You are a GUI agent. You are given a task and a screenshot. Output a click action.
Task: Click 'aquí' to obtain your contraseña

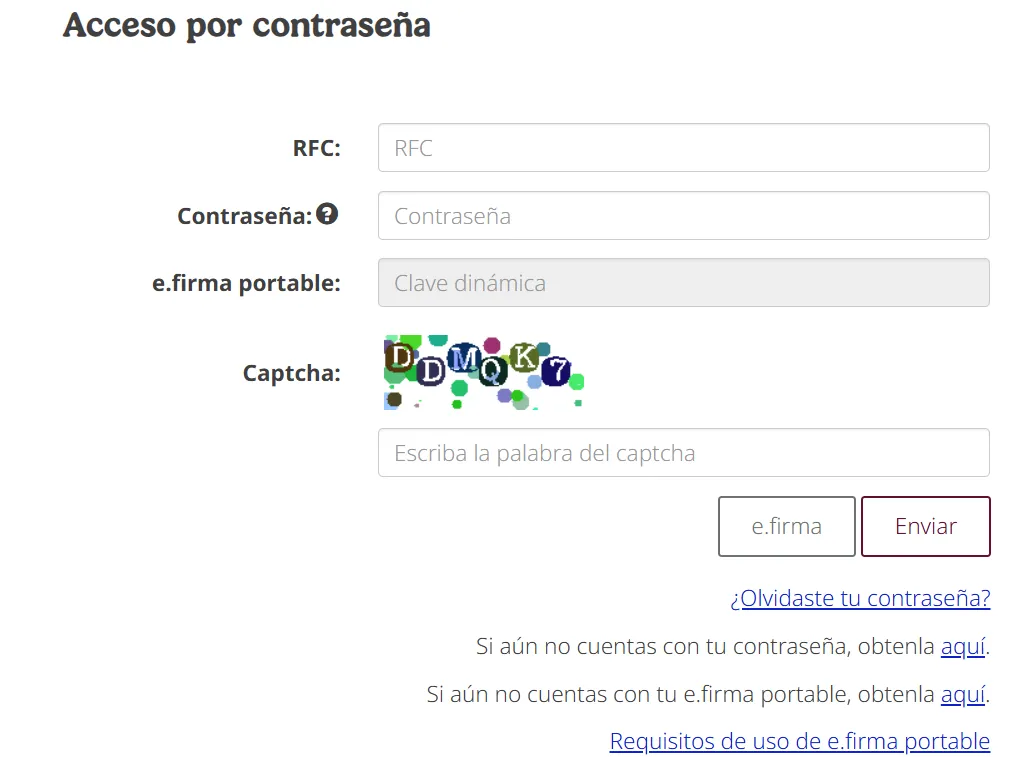pyautogui.click(x=963, y=646)
